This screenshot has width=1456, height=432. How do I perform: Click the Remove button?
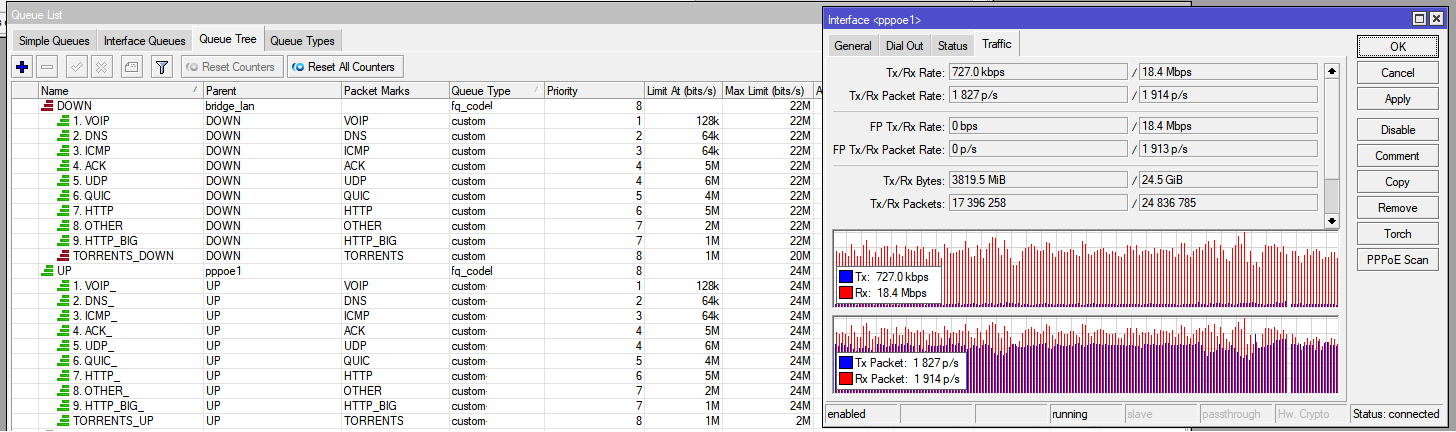(x=1398, y=208)
